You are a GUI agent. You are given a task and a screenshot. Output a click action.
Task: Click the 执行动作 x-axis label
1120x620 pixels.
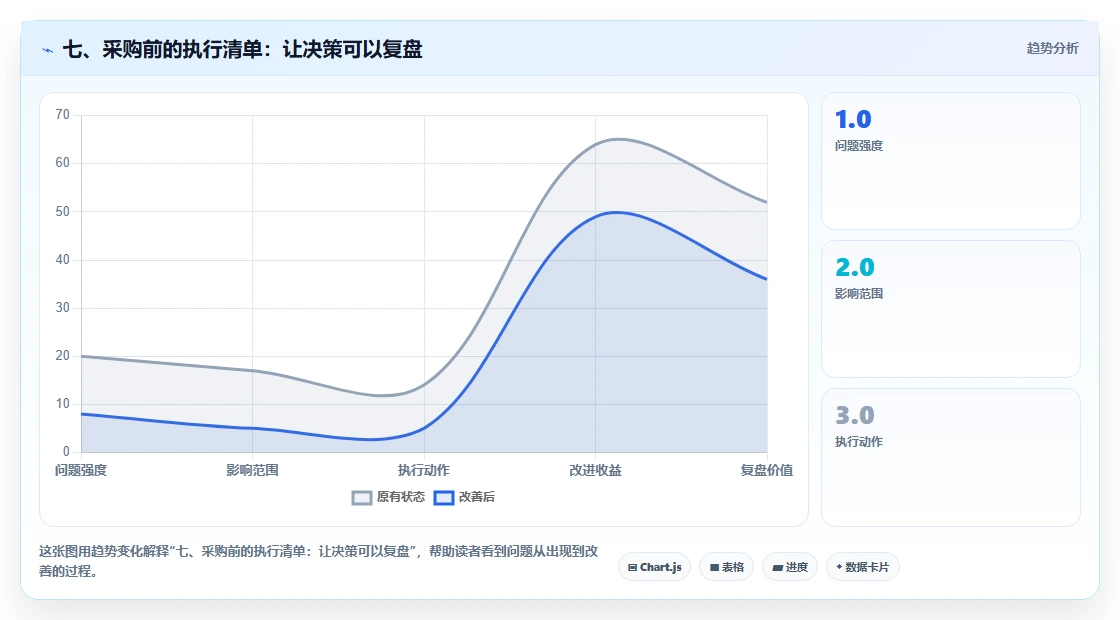(x=424, y=471)
